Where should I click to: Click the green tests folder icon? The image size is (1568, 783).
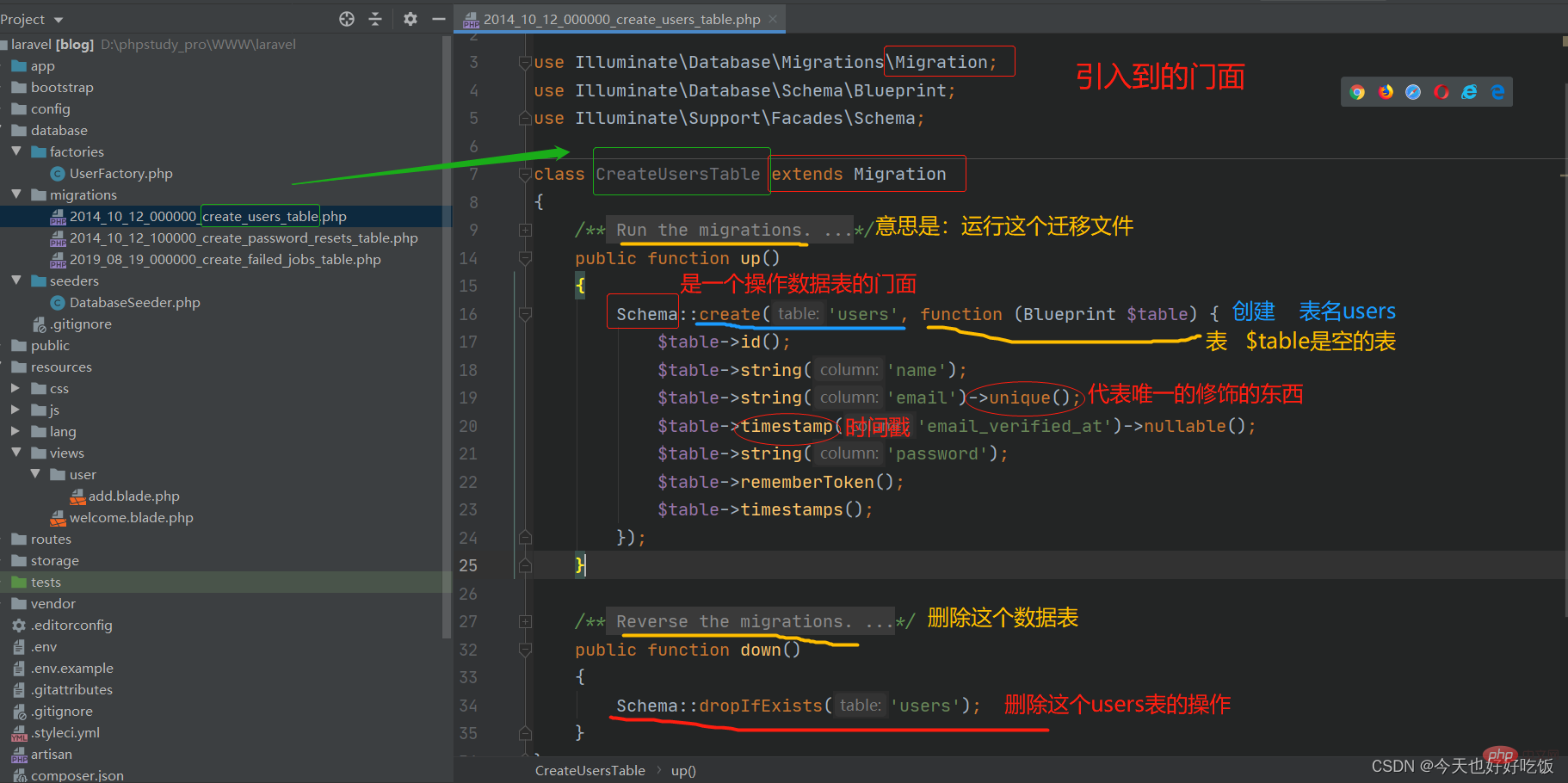pyautogui.click(x=19, y=583)
